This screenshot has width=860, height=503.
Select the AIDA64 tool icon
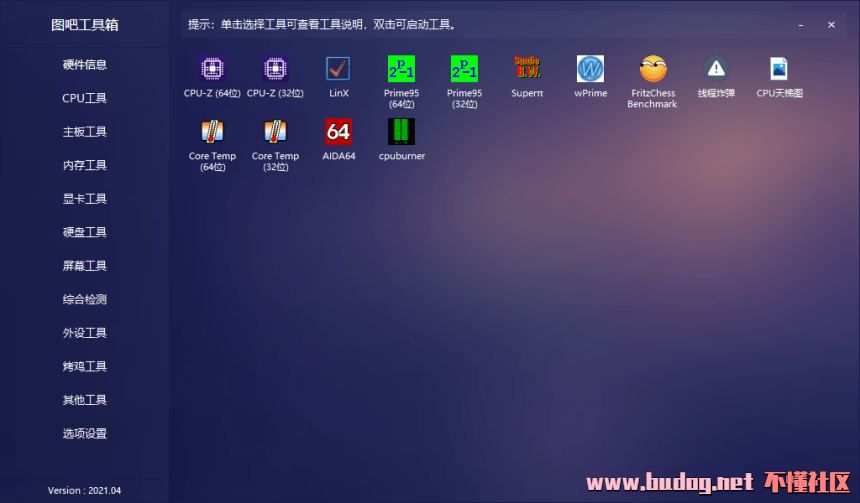click(338, 132)
